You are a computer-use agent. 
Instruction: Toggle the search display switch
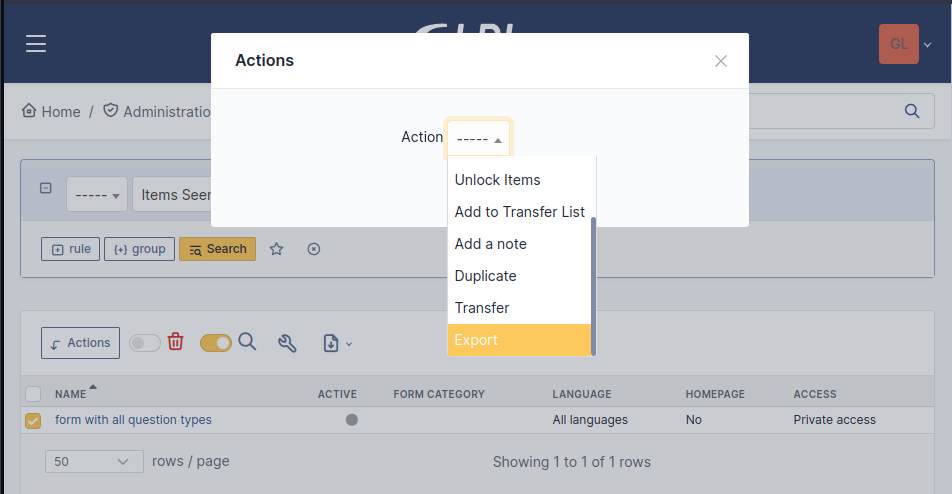pos(216,343)
